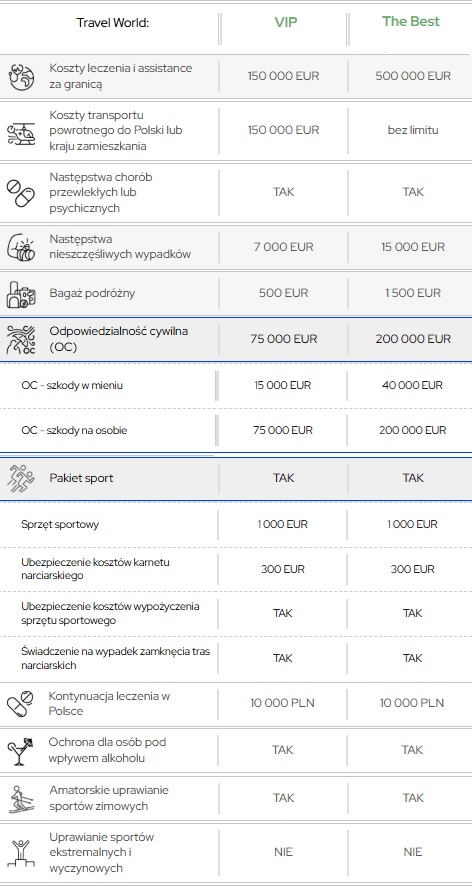Click the bez limitu value cell

click(x=413, y=130)
